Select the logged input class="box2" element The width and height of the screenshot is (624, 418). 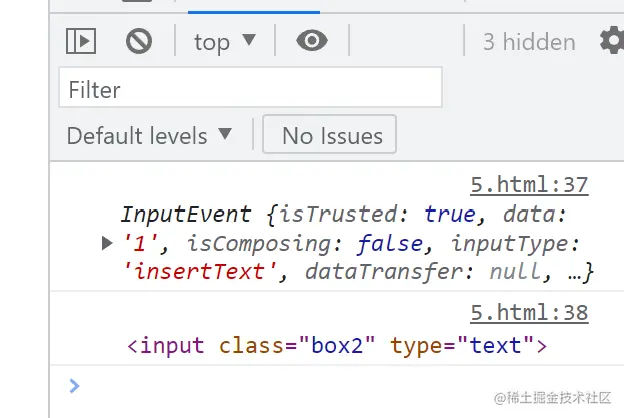pyautogui.click(x=337, y=345)
